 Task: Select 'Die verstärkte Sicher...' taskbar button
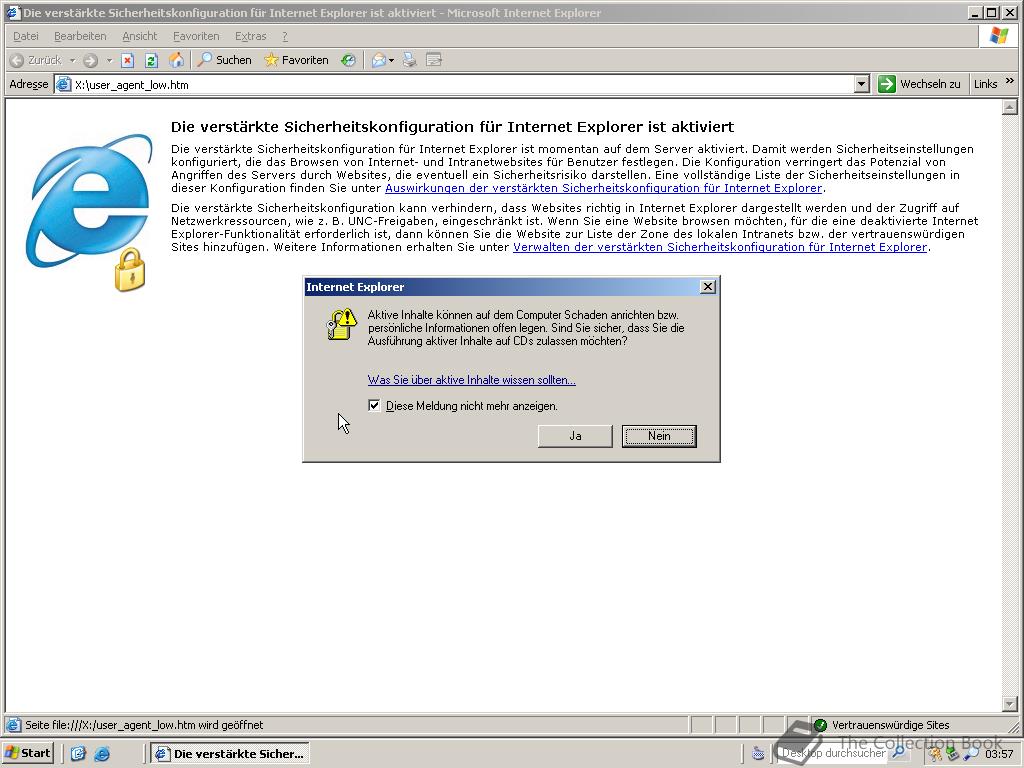230,754
